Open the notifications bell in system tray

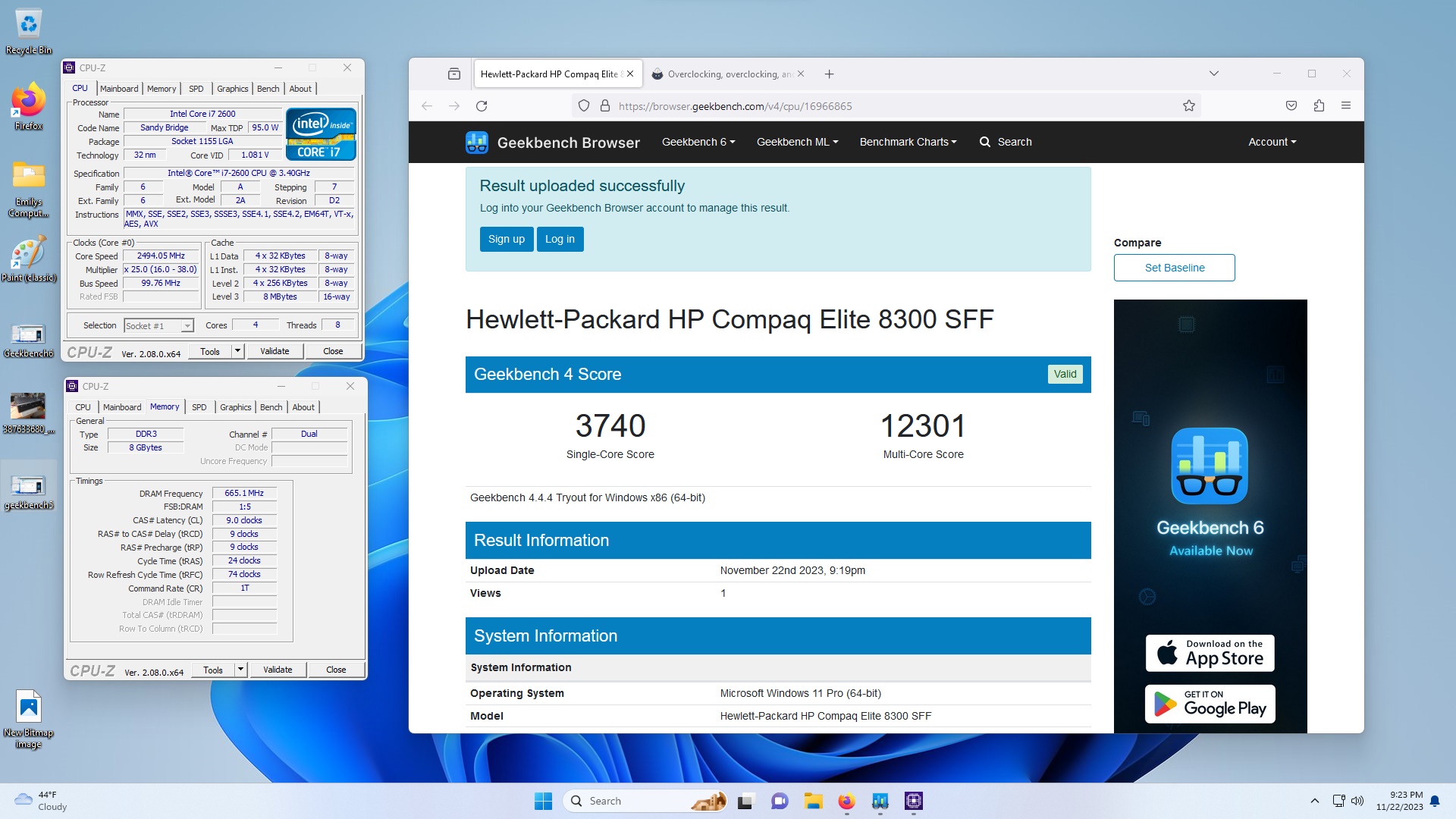(x=1435, y=801)
